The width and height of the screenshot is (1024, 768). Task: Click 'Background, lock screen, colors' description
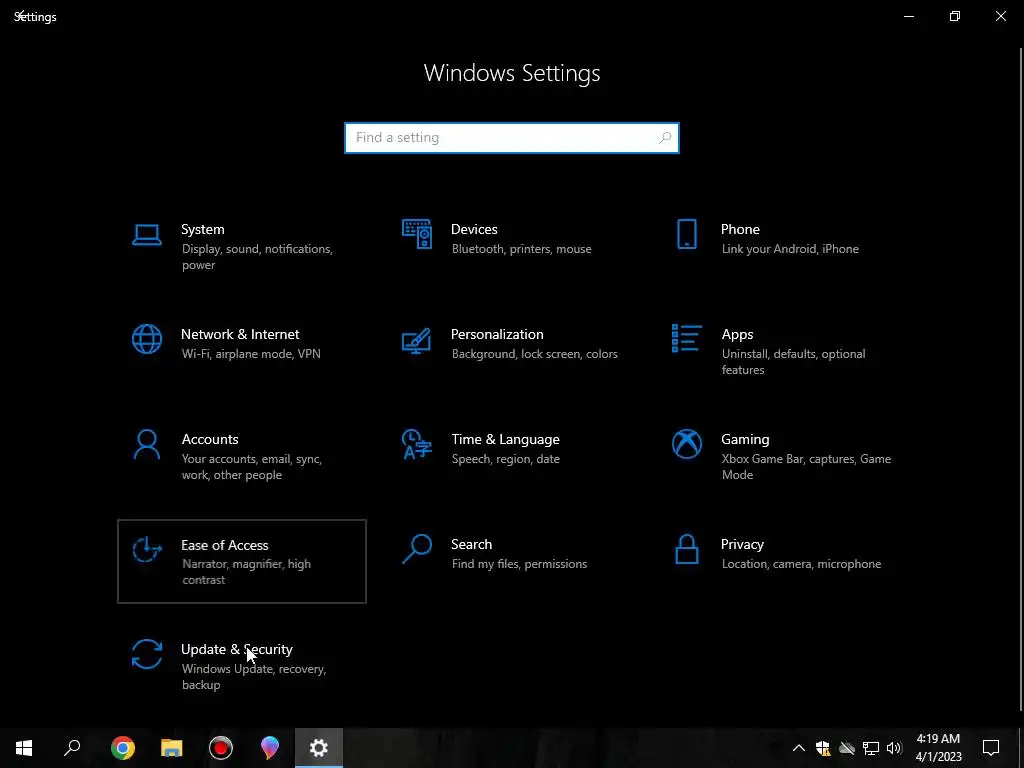coord(534,354)
